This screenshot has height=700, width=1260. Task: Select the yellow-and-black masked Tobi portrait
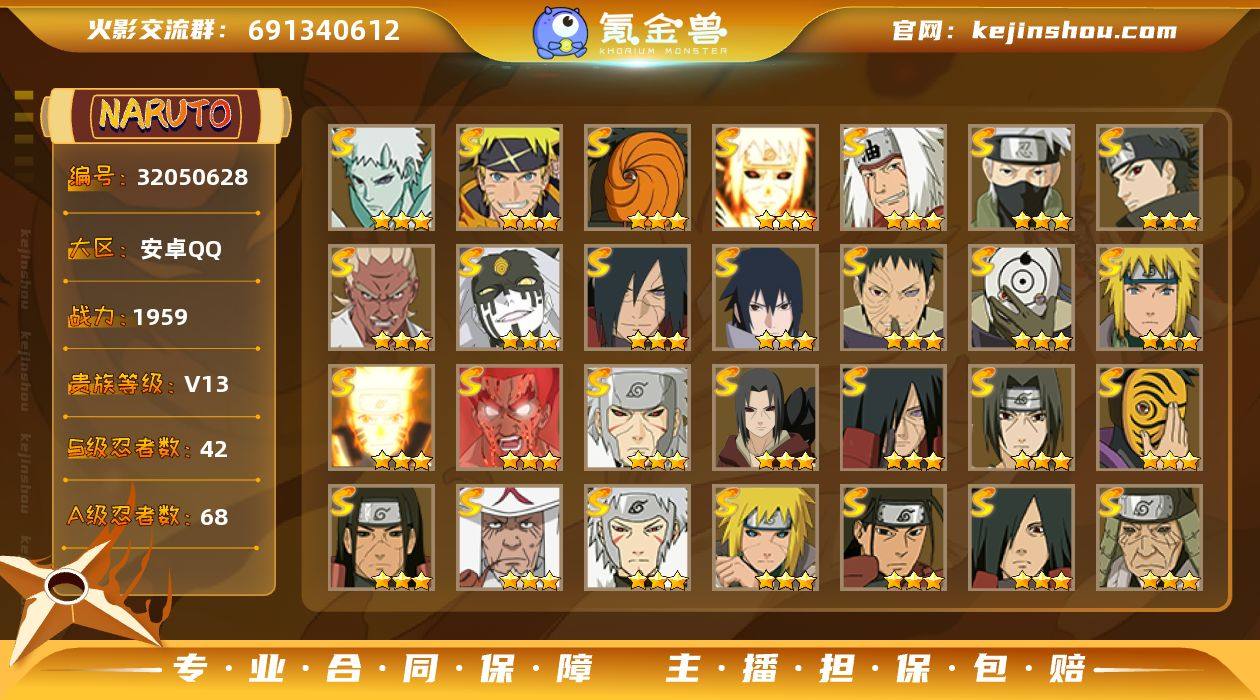(x=1149, y=417)
